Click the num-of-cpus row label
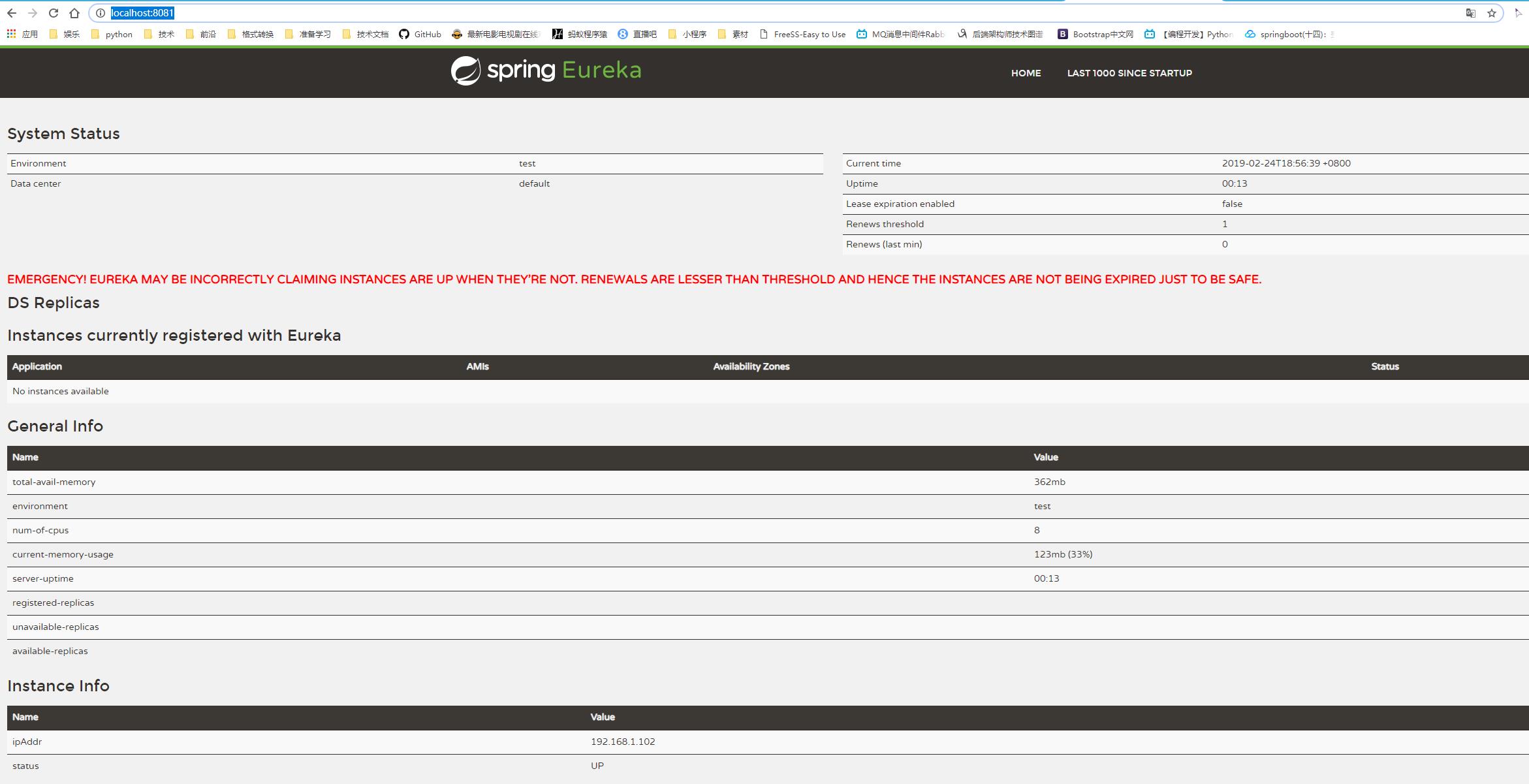 [x=40, y=530]
